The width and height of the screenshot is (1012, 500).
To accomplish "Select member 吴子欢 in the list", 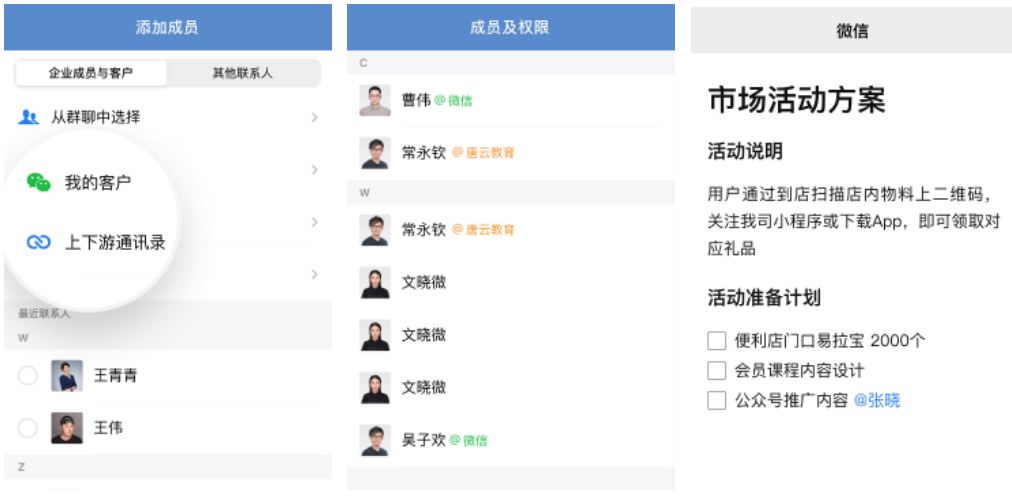I will point(422,440).
